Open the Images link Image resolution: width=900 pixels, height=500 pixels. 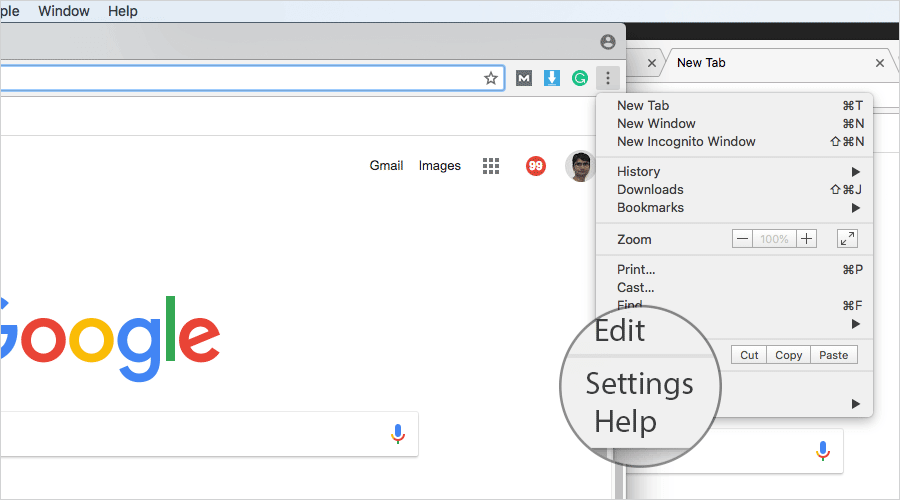point(440,165)
